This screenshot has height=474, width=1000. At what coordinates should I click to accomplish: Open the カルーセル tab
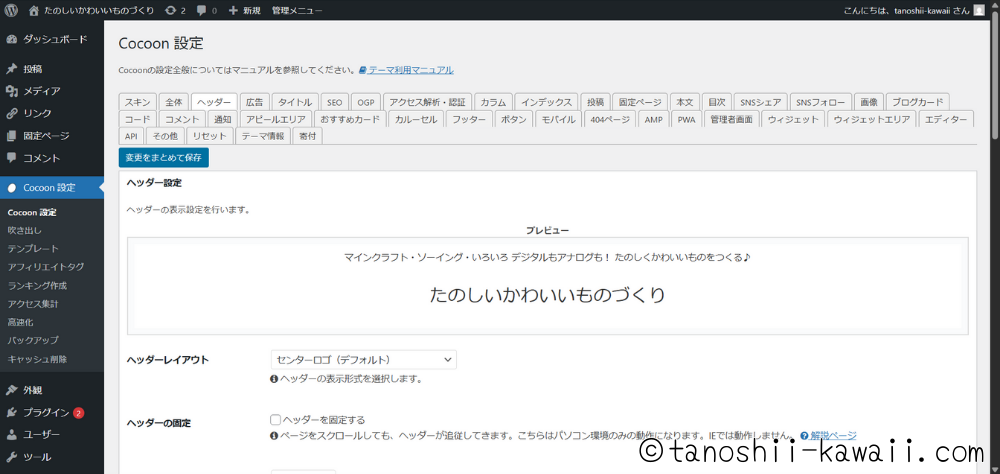coord(416,119)
